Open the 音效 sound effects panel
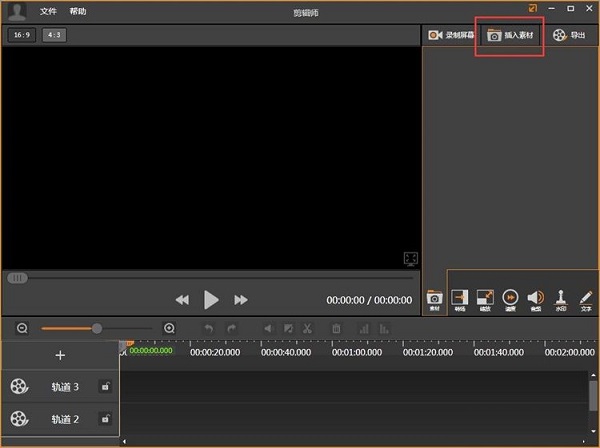Image resolution: width=600 pixels, height=448 pixels. [535, 299]
